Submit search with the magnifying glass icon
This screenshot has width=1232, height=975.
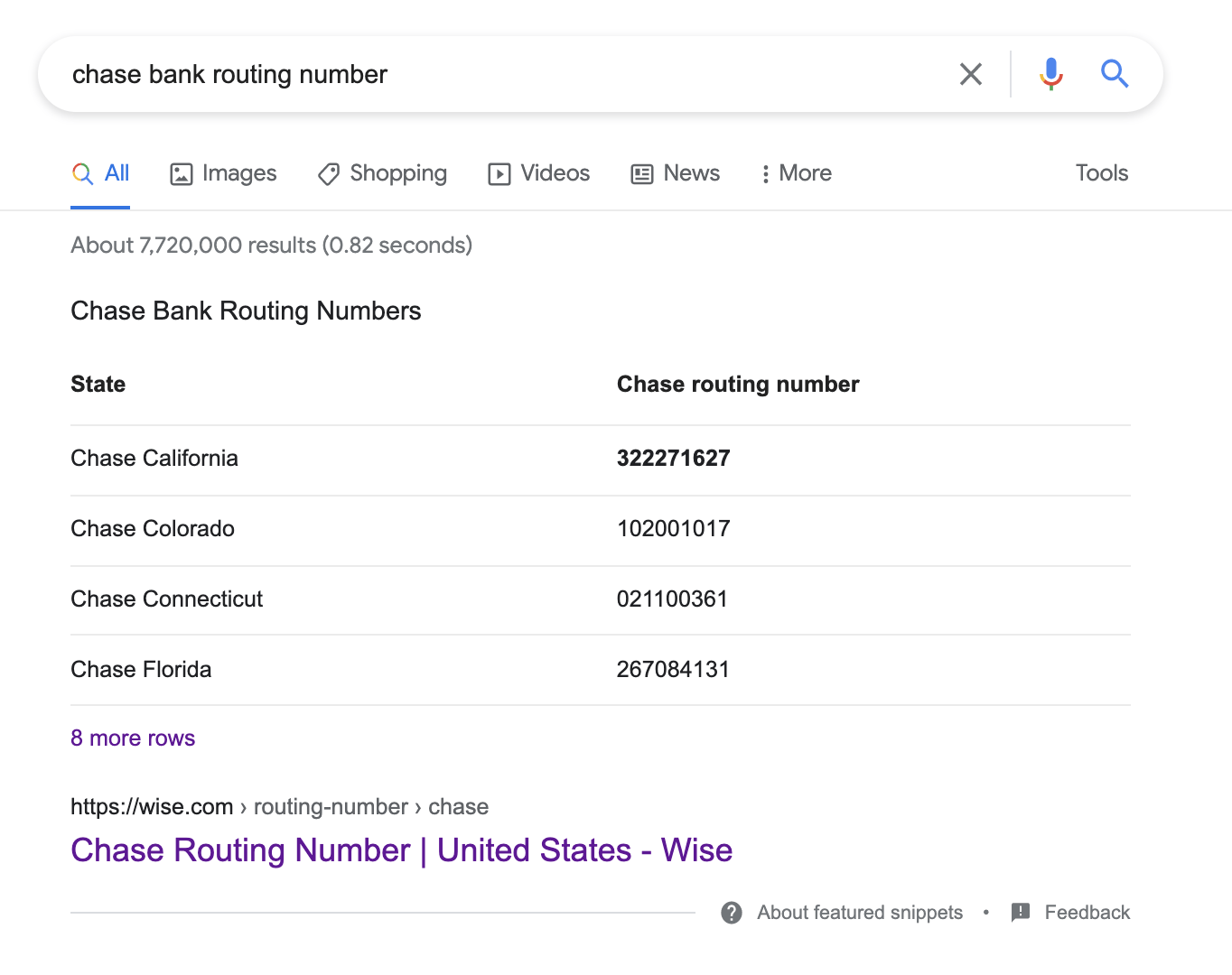point(1115,74)
